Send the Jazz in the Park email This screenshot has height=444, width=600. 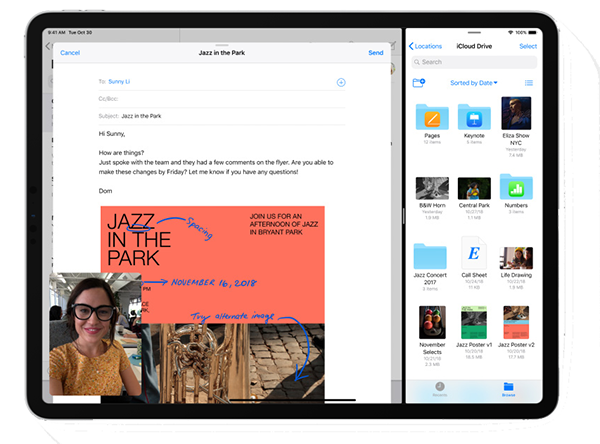click(376, 53)
